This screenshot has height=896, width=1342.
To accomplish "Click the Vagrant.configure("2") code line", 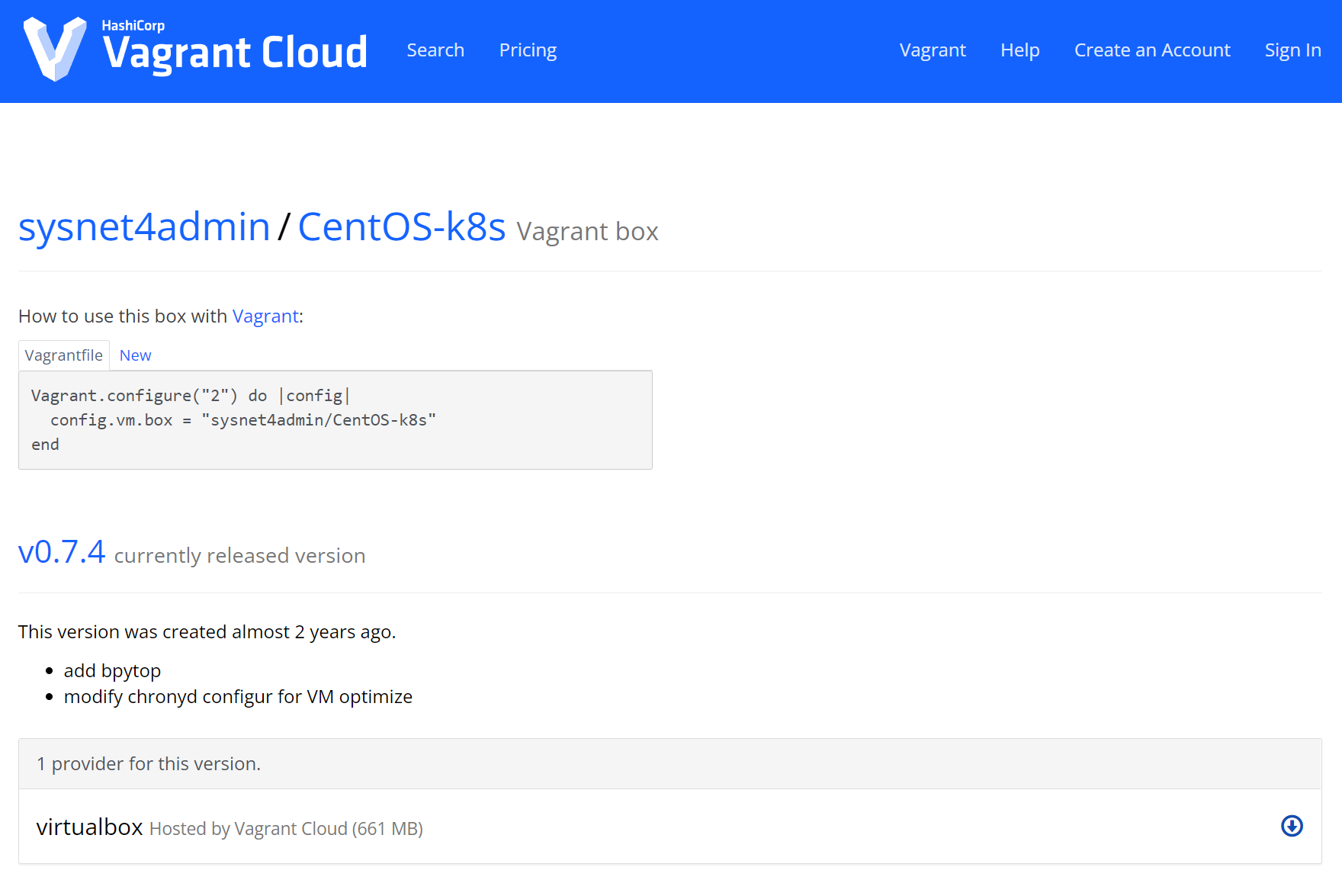I will [x=191, y=396].
